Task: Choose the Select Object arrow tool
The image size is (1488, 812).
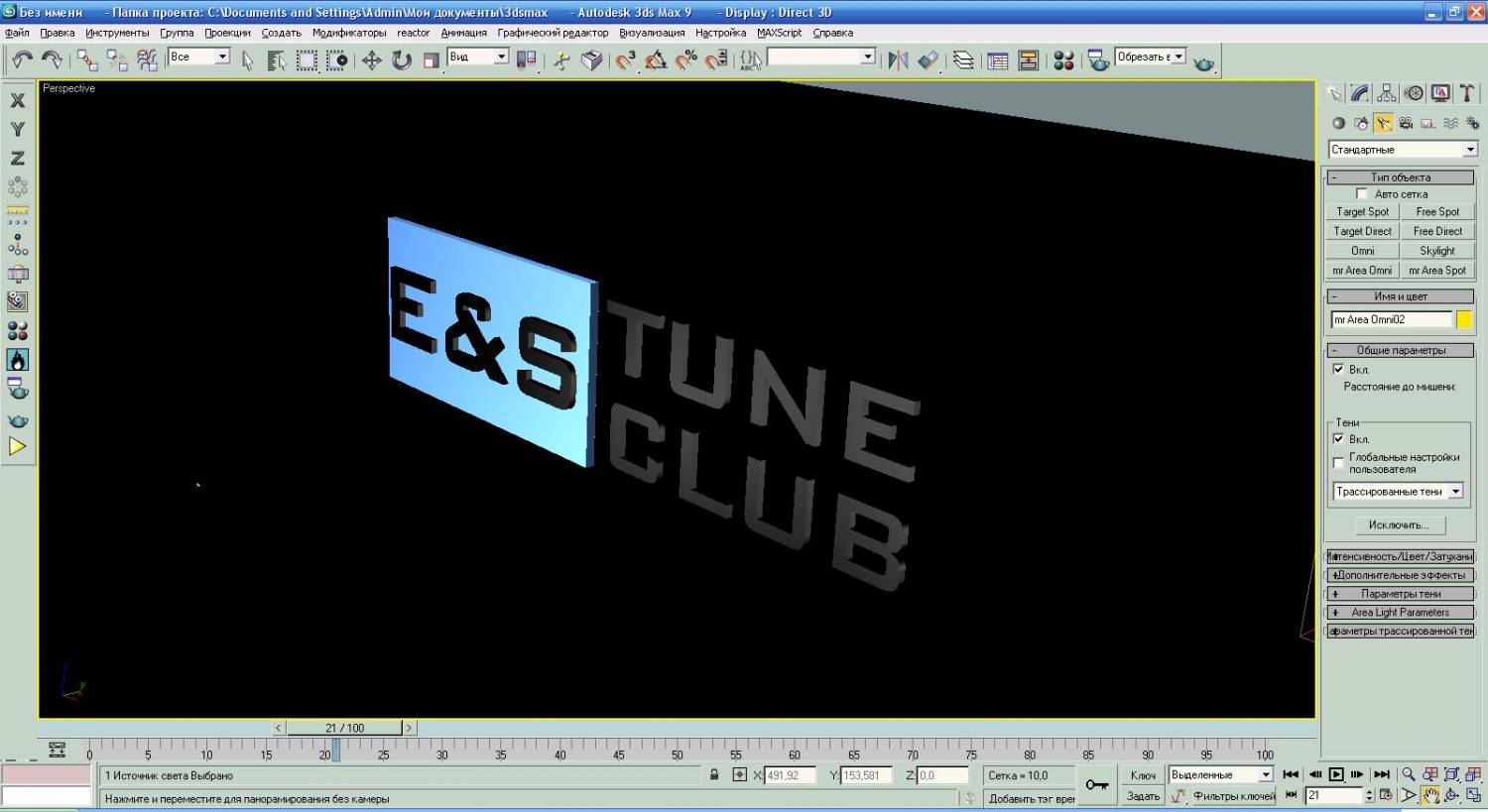Action: click(247, 60)
